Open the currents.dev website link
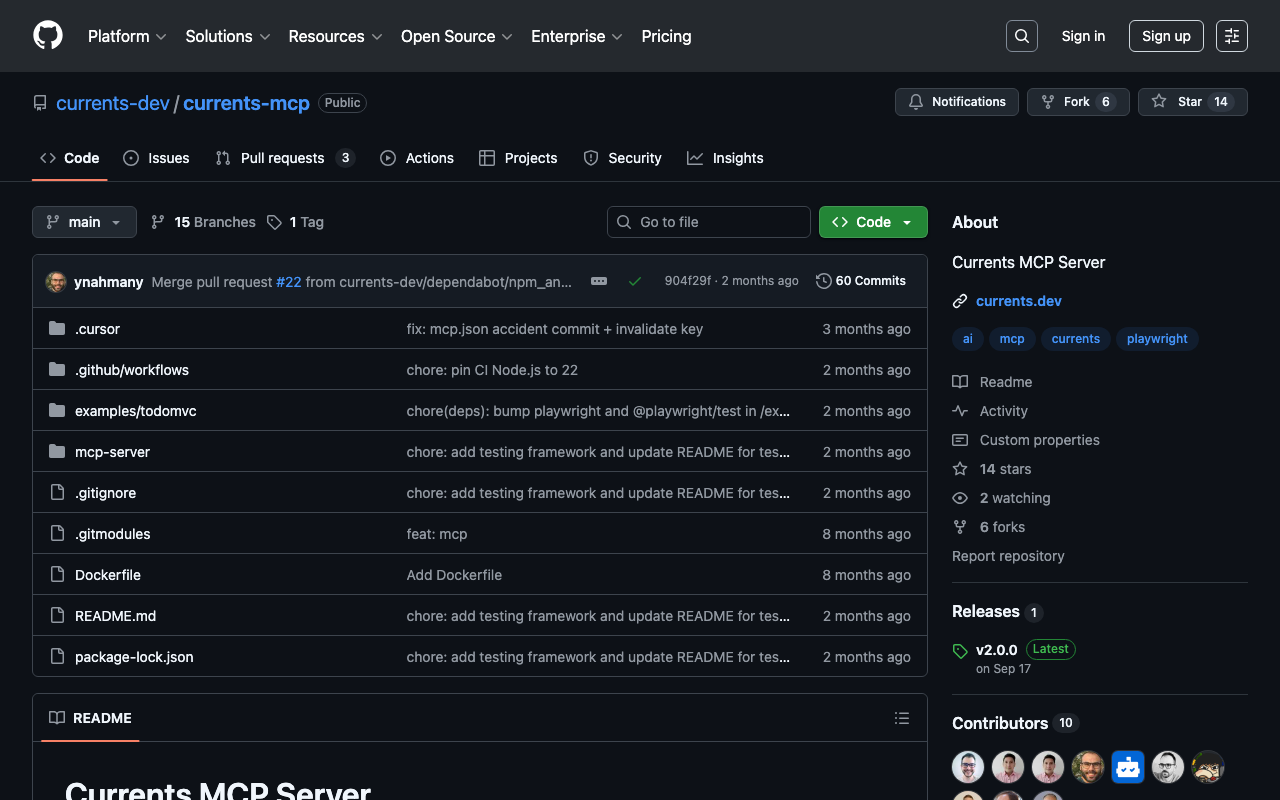This screenshot has width=1280, height=800. 1018,301
